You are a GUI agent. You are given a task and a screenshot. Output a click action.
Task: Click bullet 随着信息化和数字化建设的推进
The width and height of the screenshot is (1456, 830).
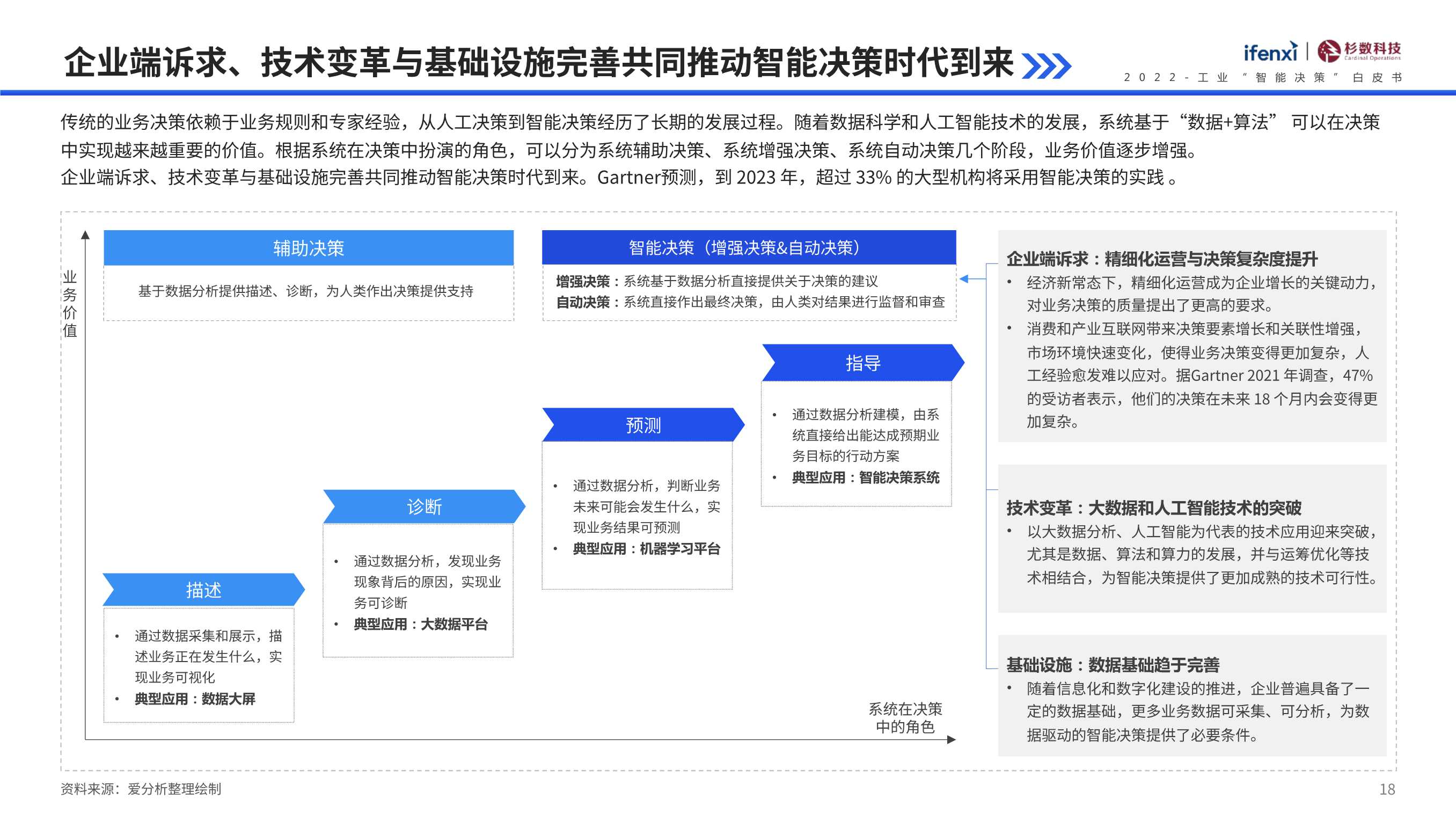tap(1198, 712)
